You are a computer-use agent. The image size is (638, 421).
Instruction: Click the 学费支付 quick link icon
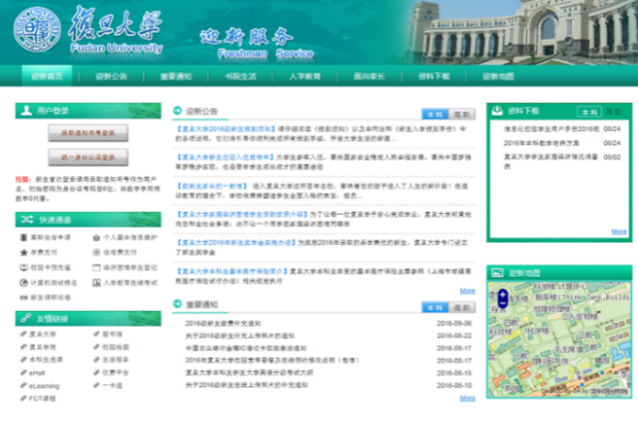point(23,253)
